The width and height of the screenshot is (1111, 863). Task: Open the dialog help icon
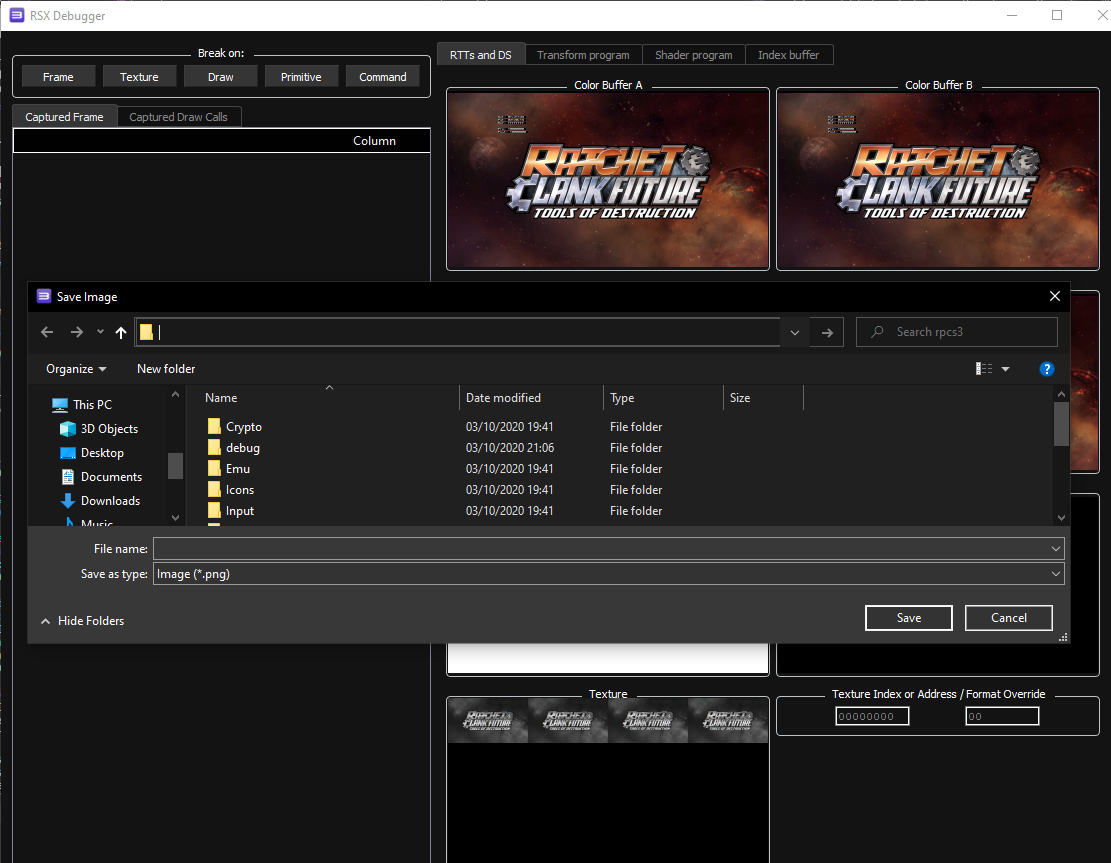click(x=1047, y=368)
